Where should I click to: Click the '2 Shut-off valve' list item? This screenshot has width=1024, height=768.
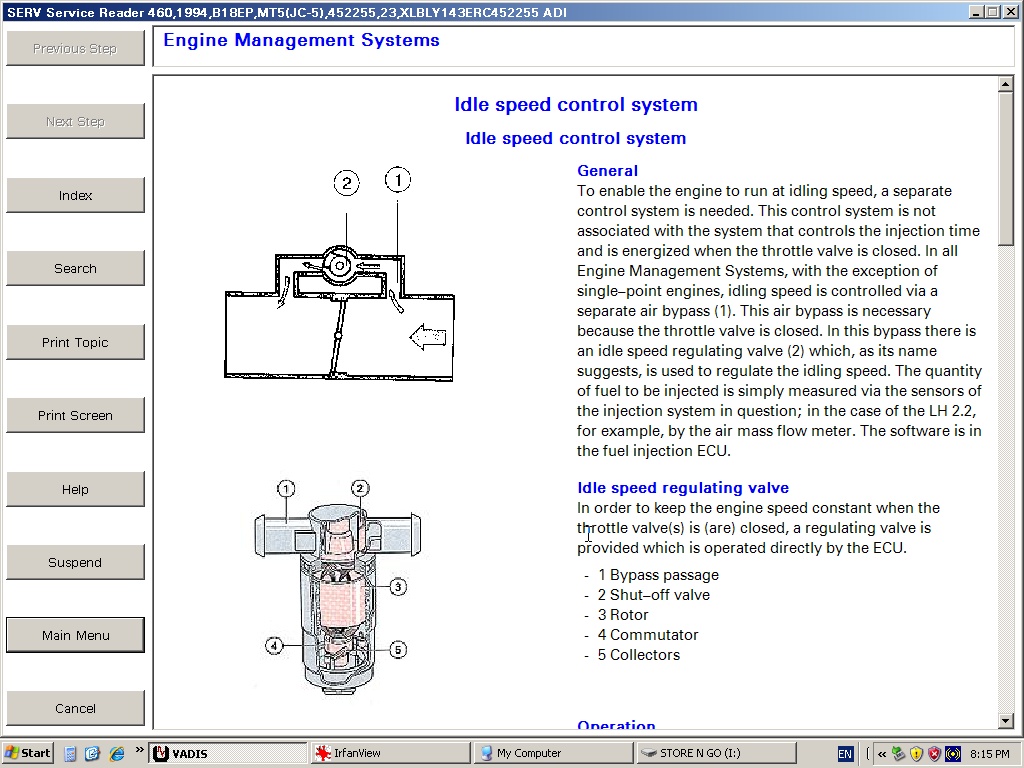click(653, 595)
